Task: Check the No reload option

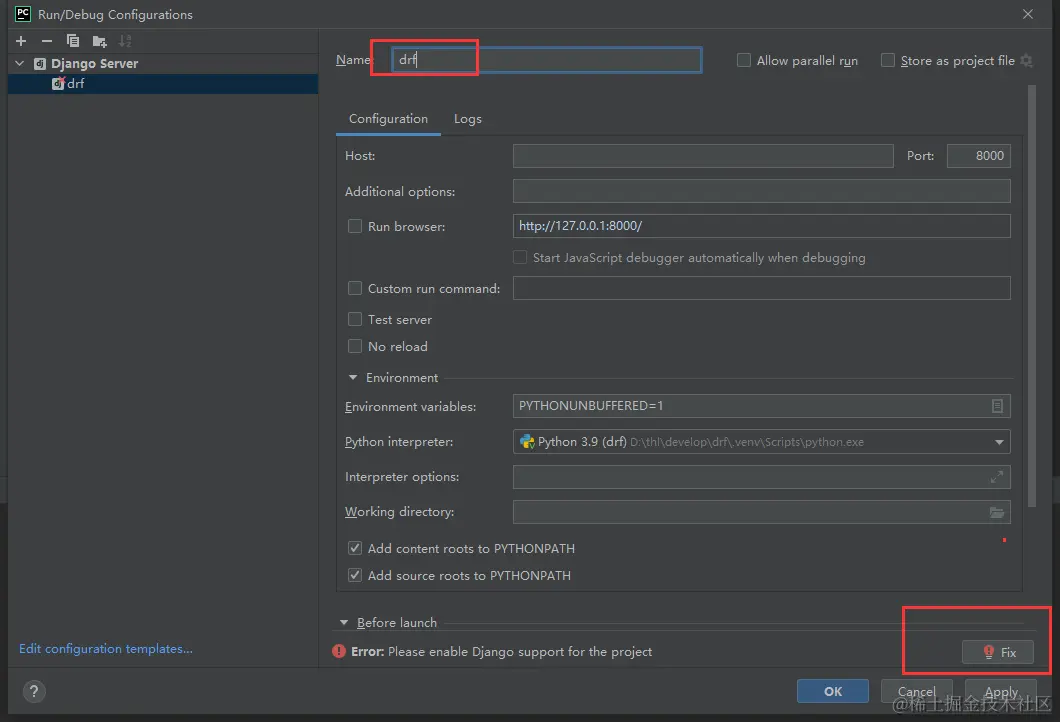Action: click(354, 346)
